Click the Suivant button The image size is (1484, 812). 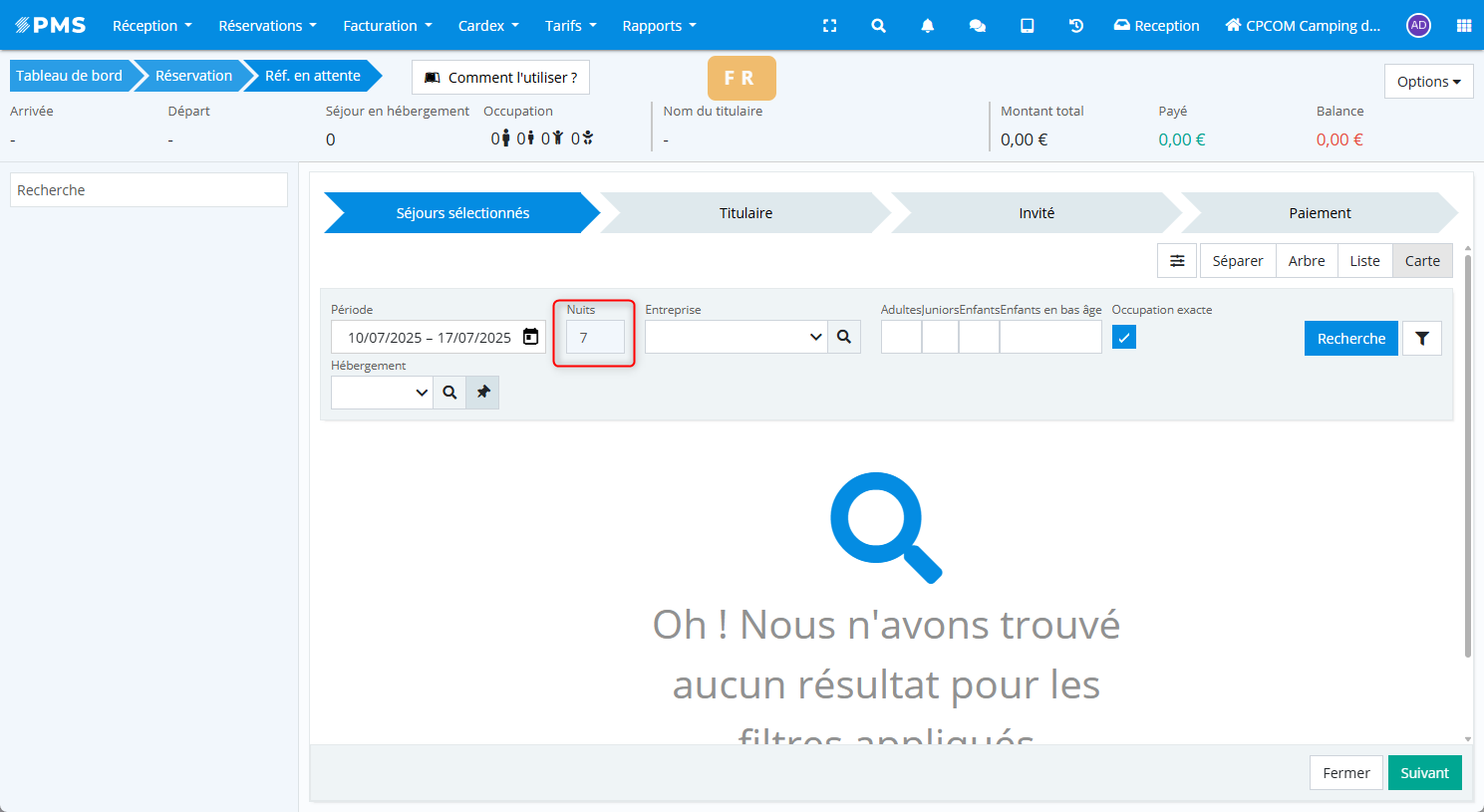(x=1424, y=773)
